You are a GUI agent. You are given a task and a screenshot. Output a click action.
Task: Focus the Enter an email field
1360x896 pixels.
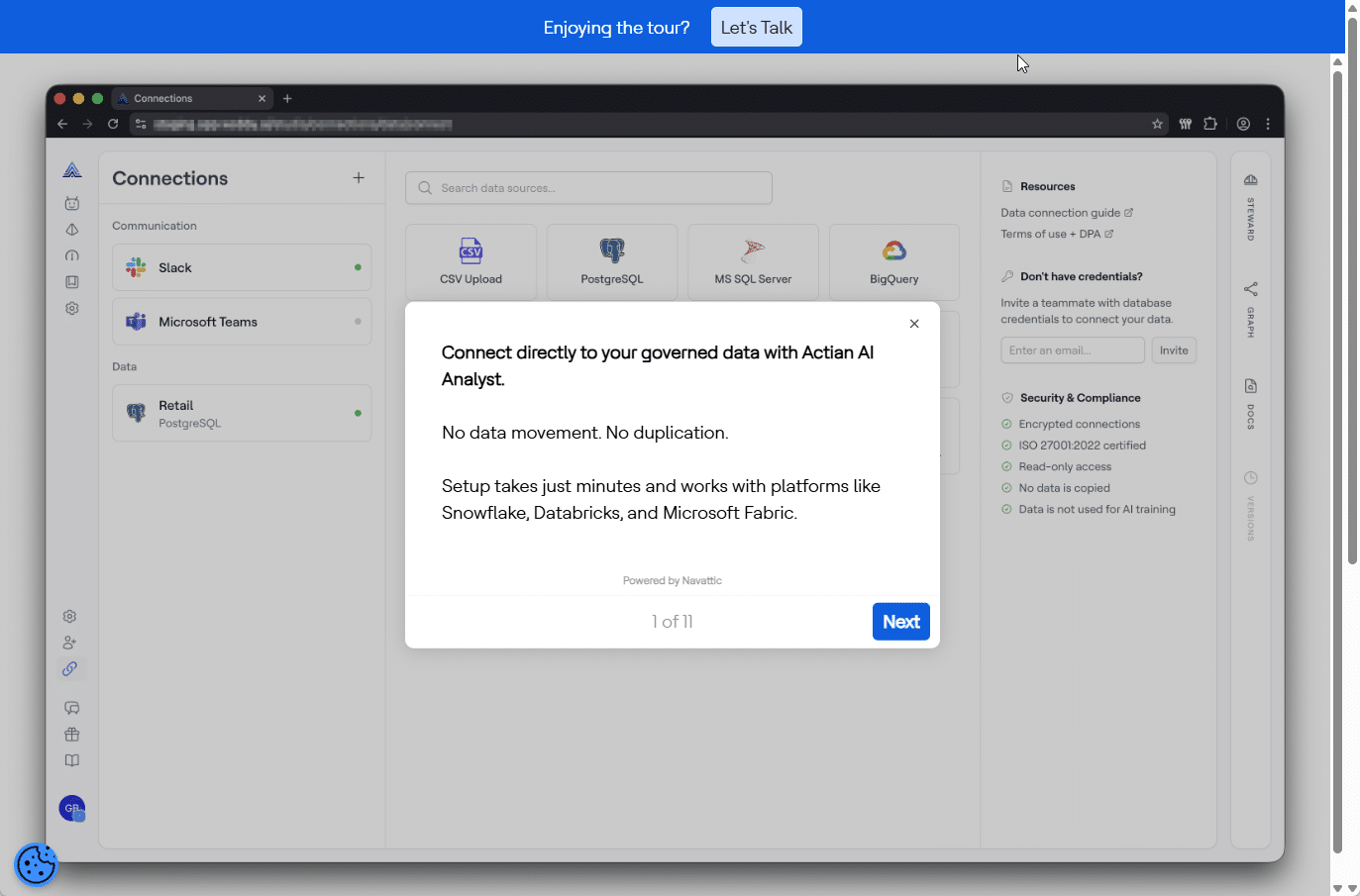(x=1073, y=350)
